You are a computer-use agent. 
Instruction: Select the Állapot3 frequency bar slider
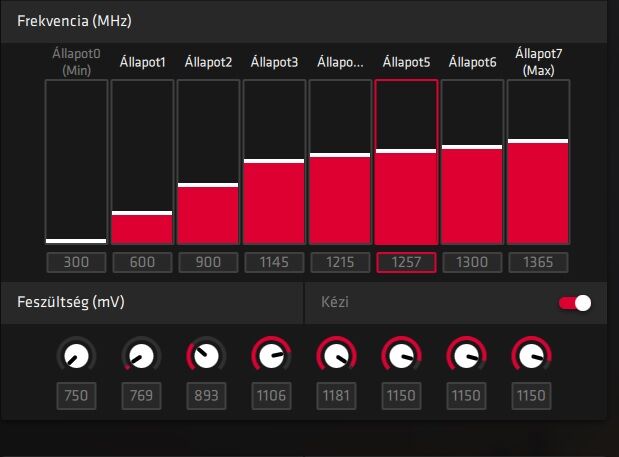pyautogui.click(x=274, y=162)
